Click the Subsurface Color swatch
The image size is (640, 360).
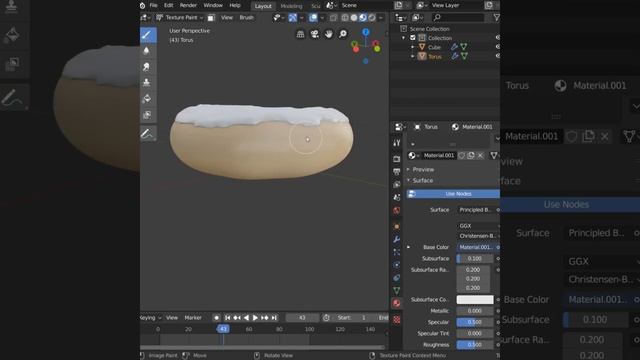(x=475, y=300)
